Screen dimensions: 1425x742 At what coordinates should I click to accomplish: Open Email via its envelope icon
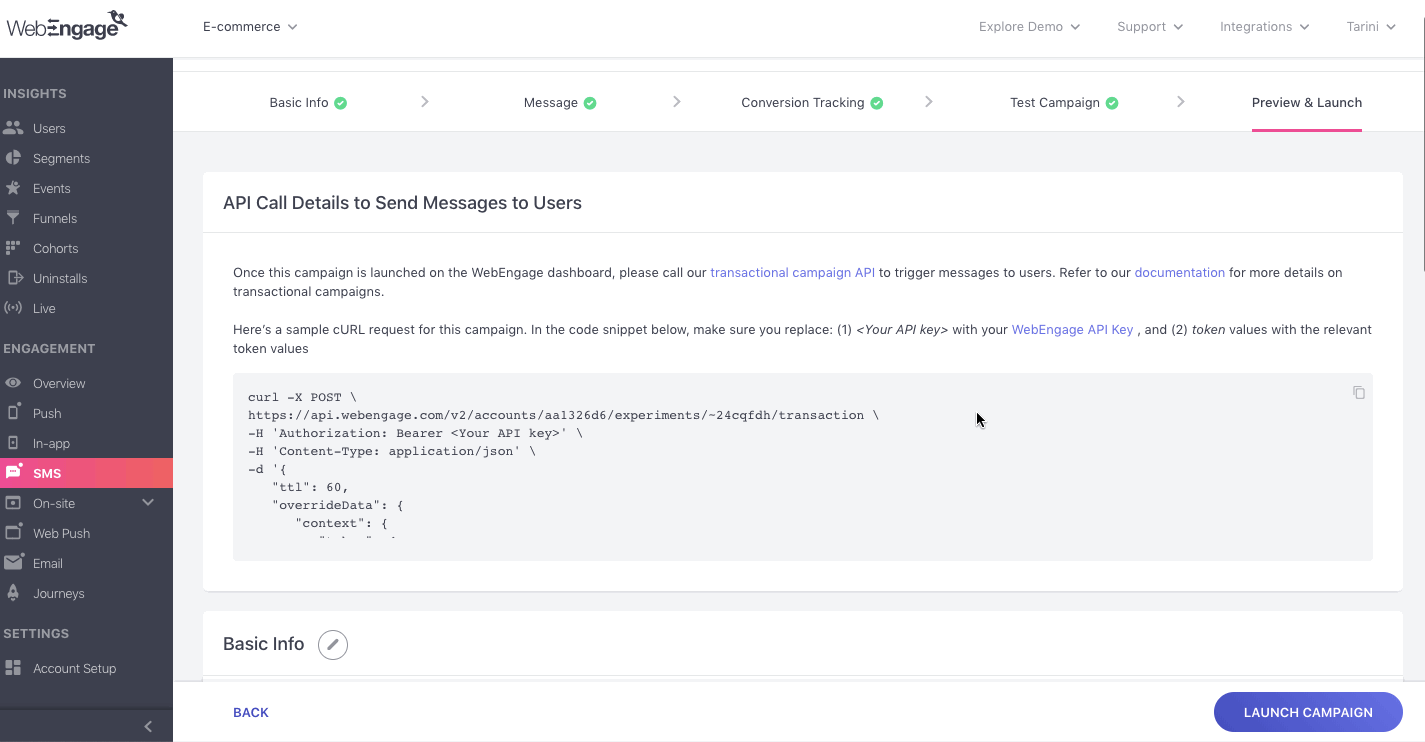(x=13, y=563)
